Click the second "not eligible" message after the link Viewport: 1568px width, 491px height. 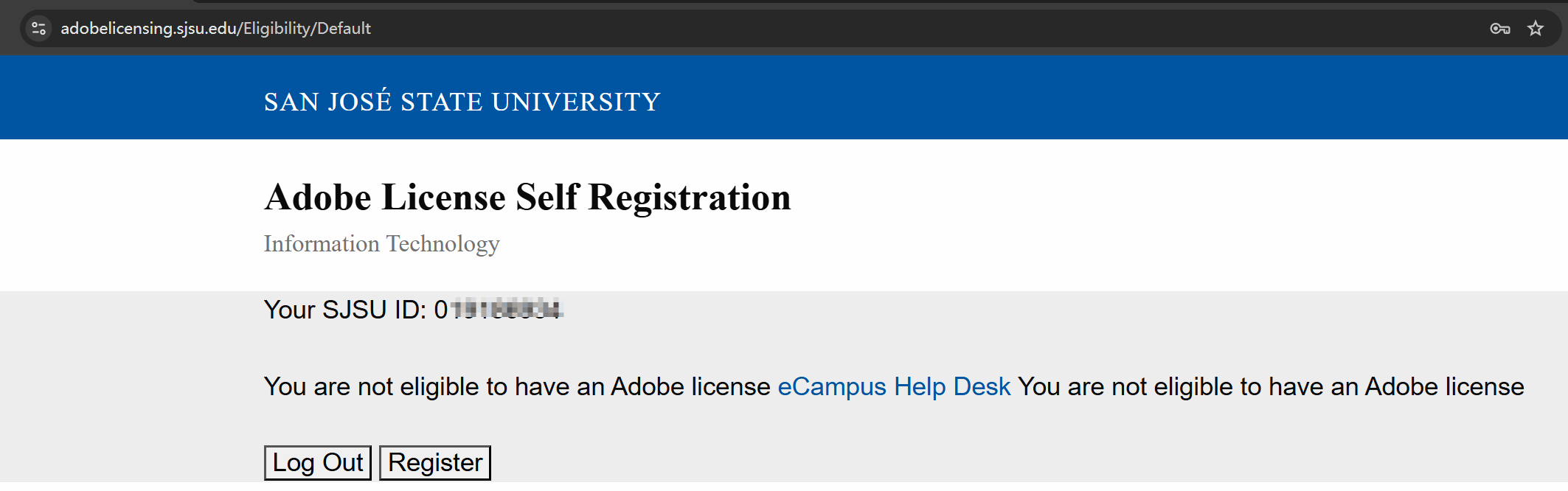pos(1270,387)
